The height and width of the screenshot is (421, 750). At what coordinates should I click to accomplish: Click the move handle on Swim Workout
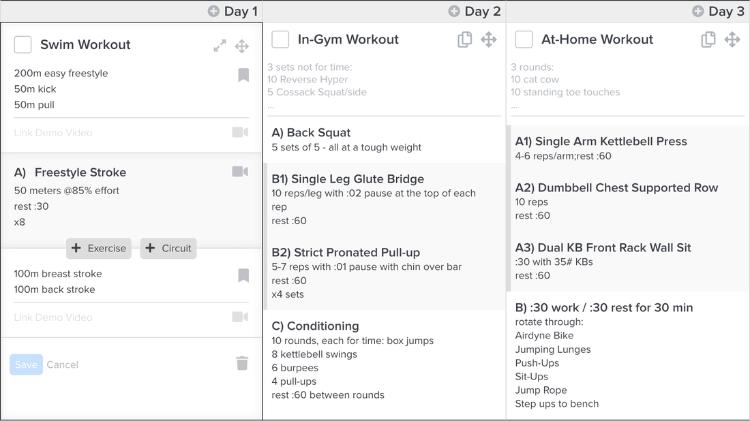pyautogui.click(x=242, y=46)
